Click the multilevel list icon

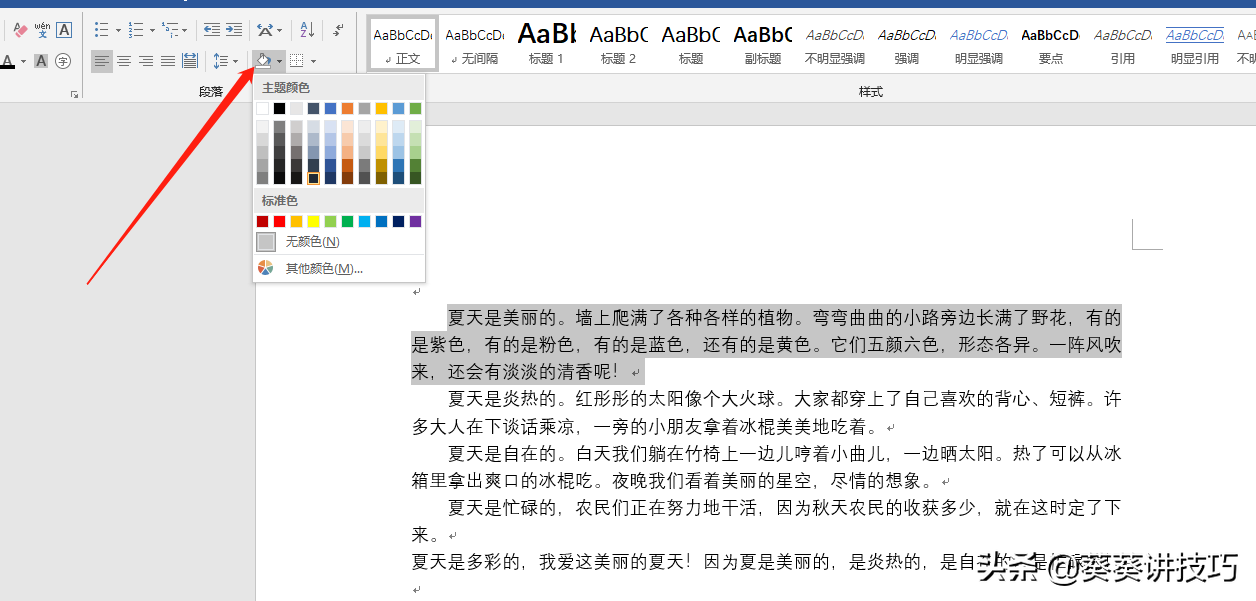pyautogui.click(x=168, y=28)
